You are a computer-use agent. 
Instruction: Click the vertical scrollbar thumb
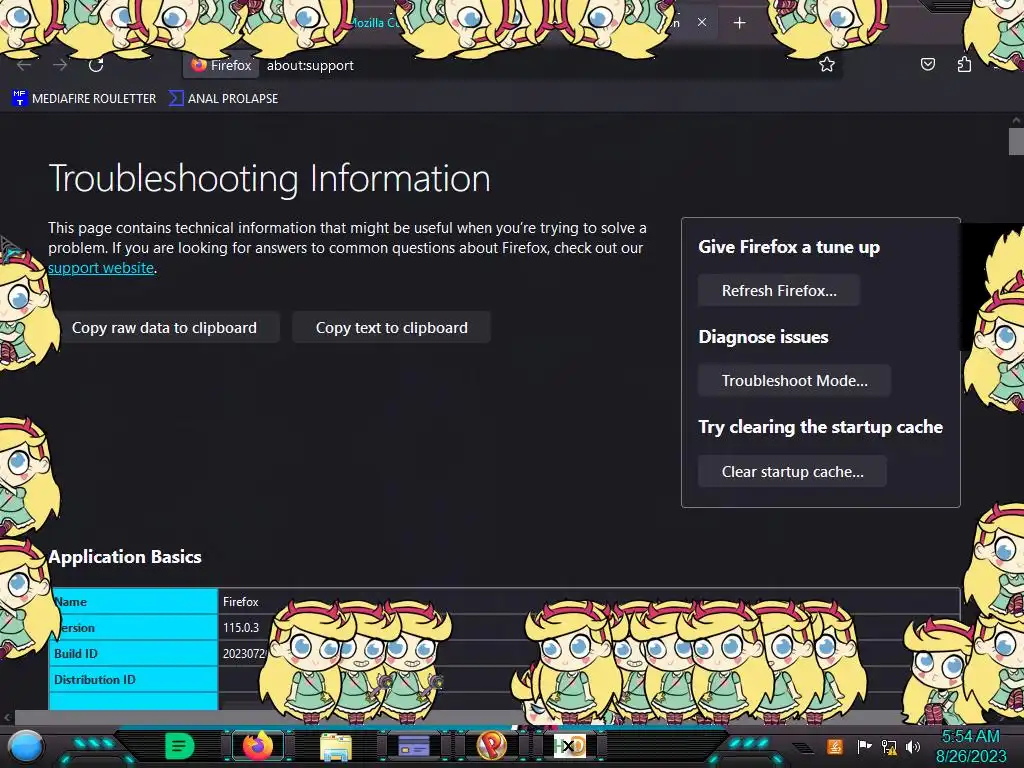point(1016,142)
